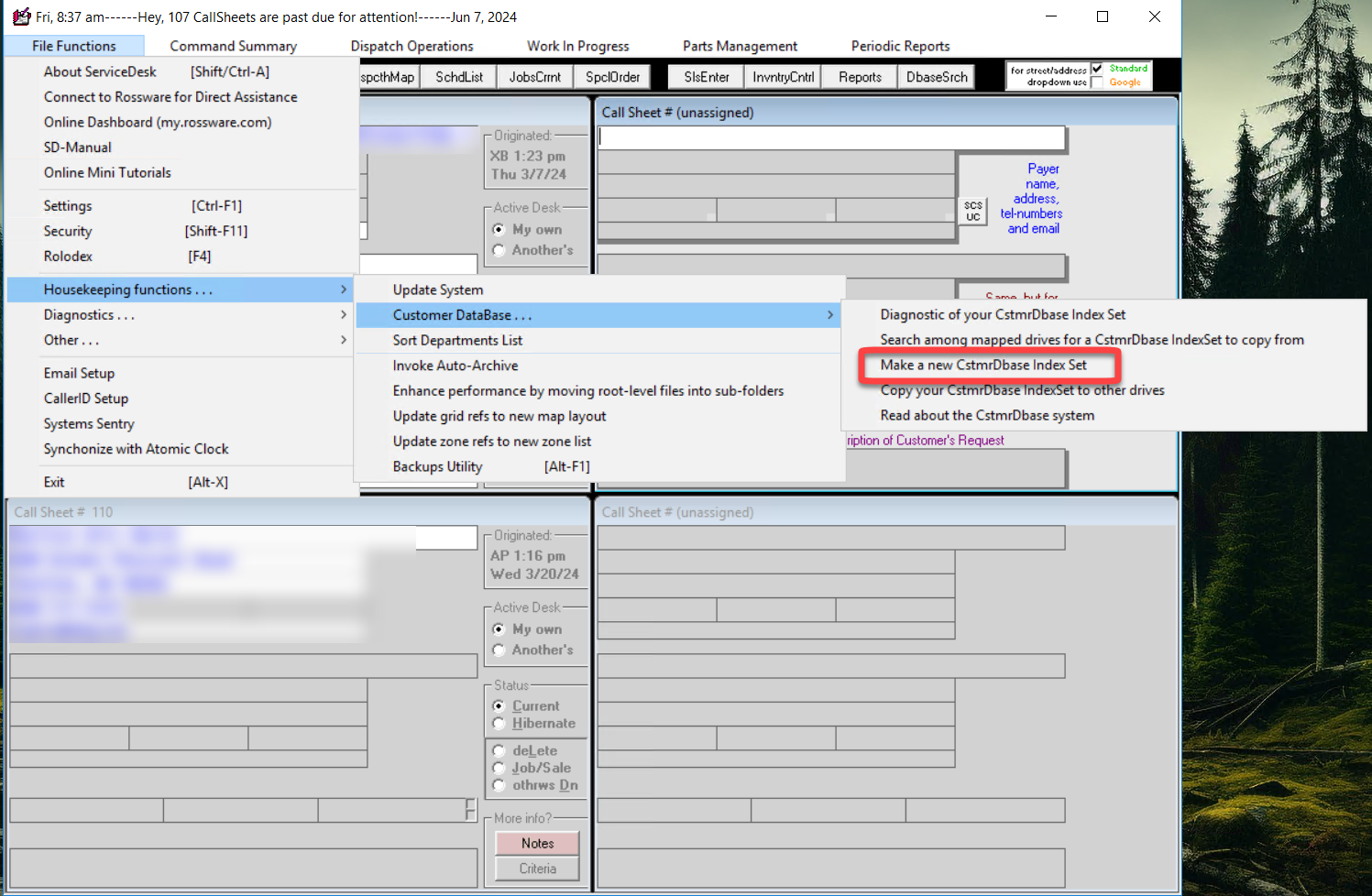The width and height of the screenshot is (1372, 896).
Task: Click the white payer name input field
Action: [x=831, y=137]
